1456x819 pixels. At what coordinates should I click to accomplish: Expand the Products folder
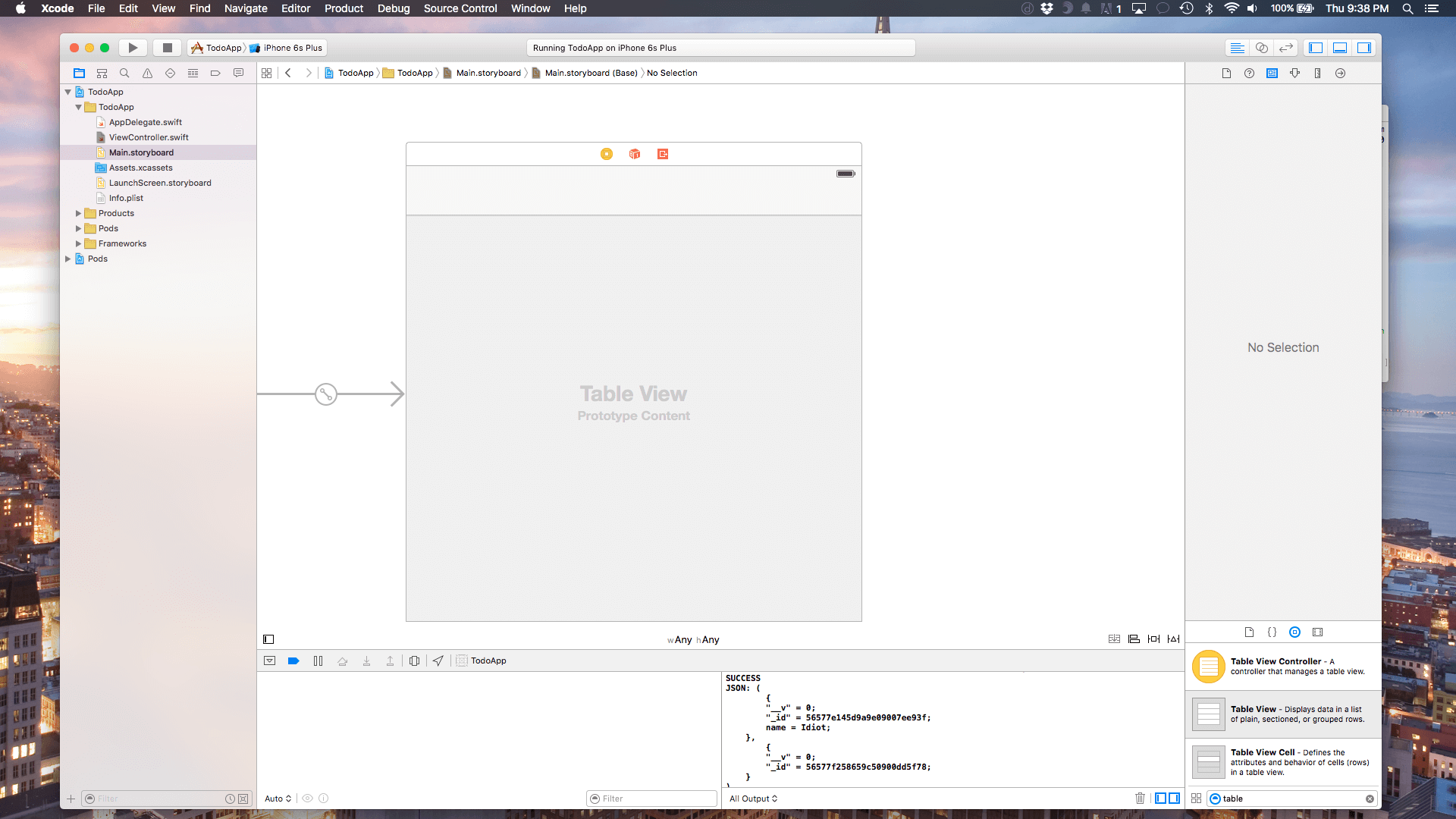coord(78,214)
